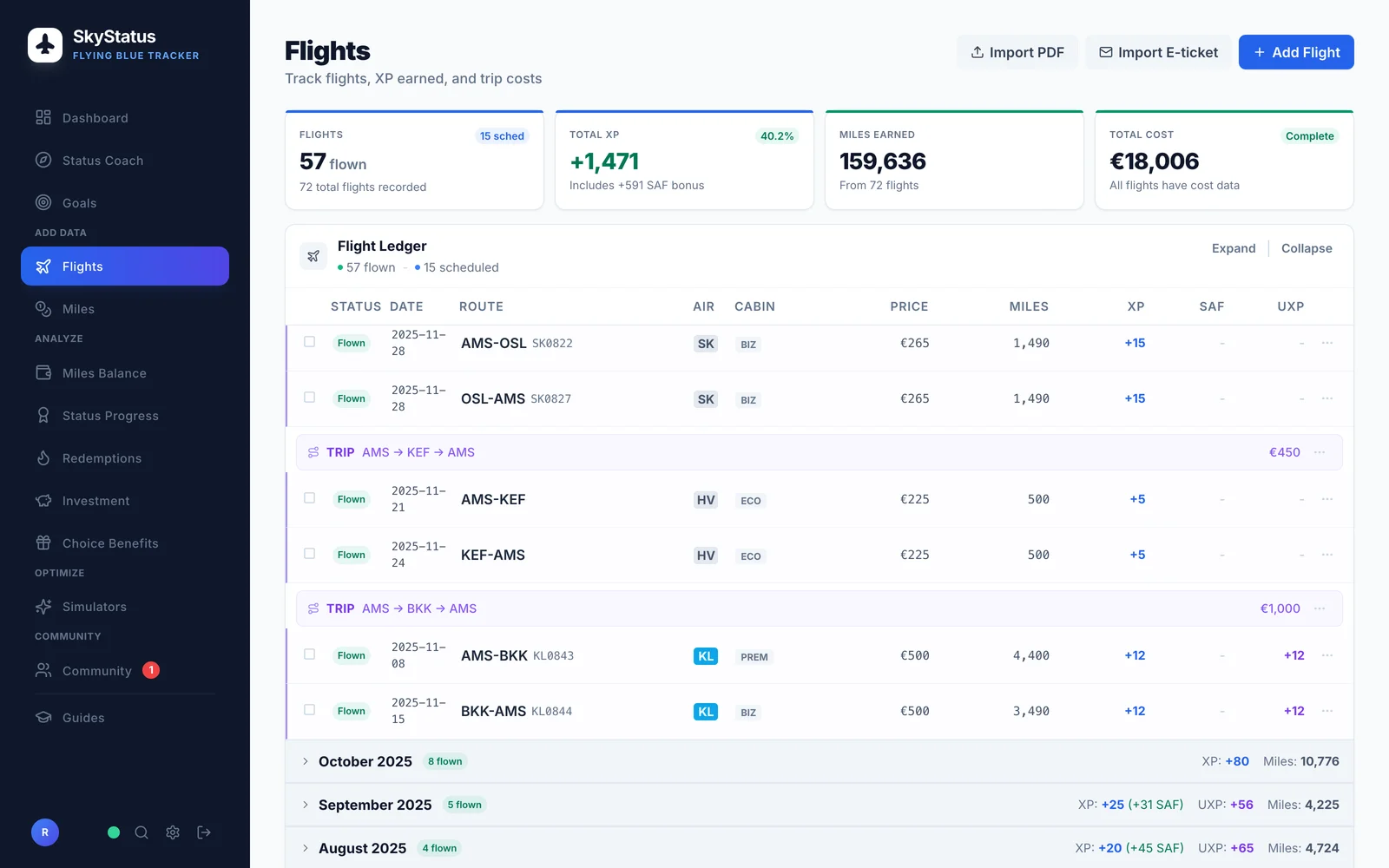Open Miles Balance analysis
Image resolution: width=1389 pixels, height=868 pixels.
(x=125, y=373)
